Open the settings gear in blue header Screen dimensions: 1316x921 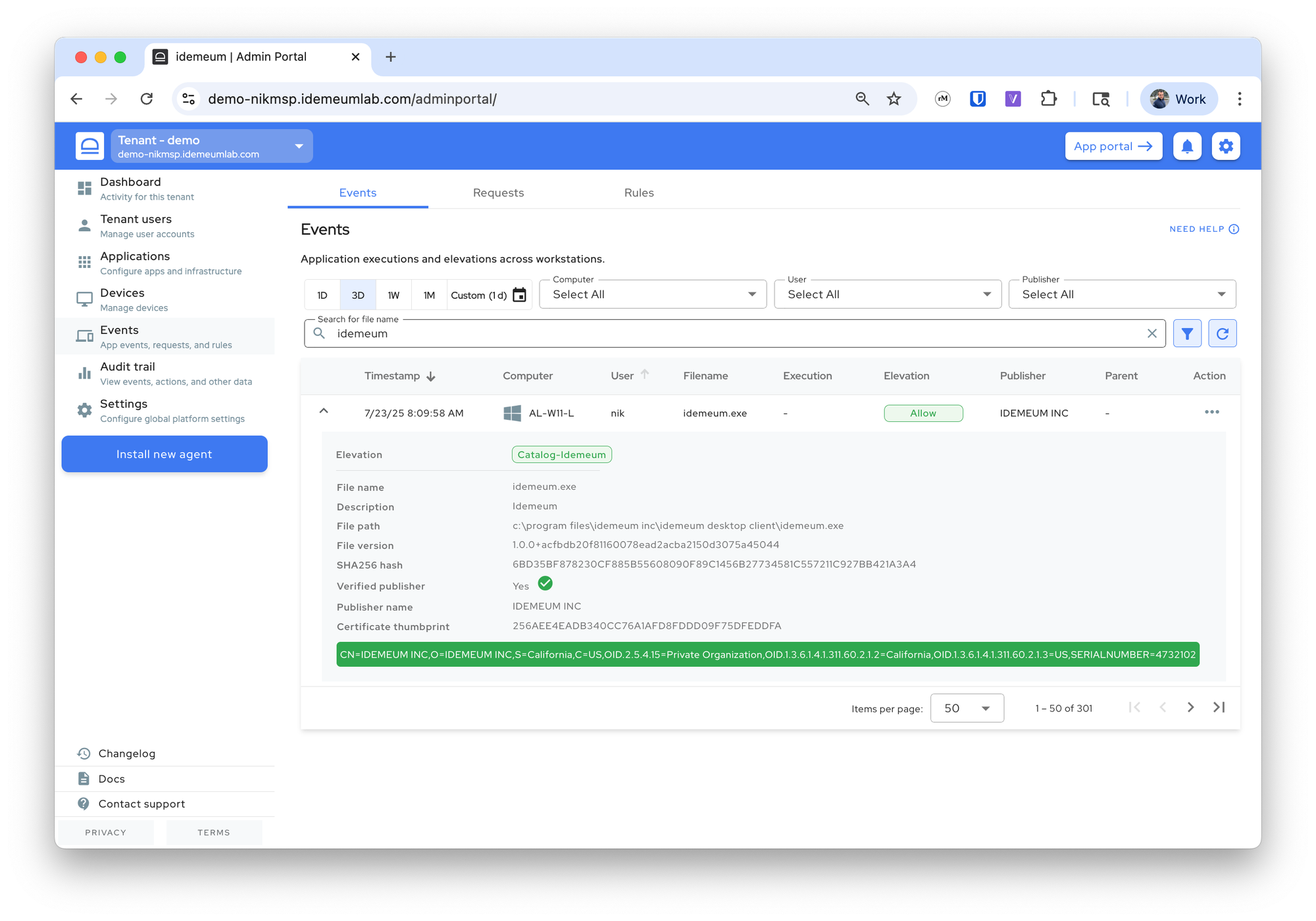tap(1226, 146)
